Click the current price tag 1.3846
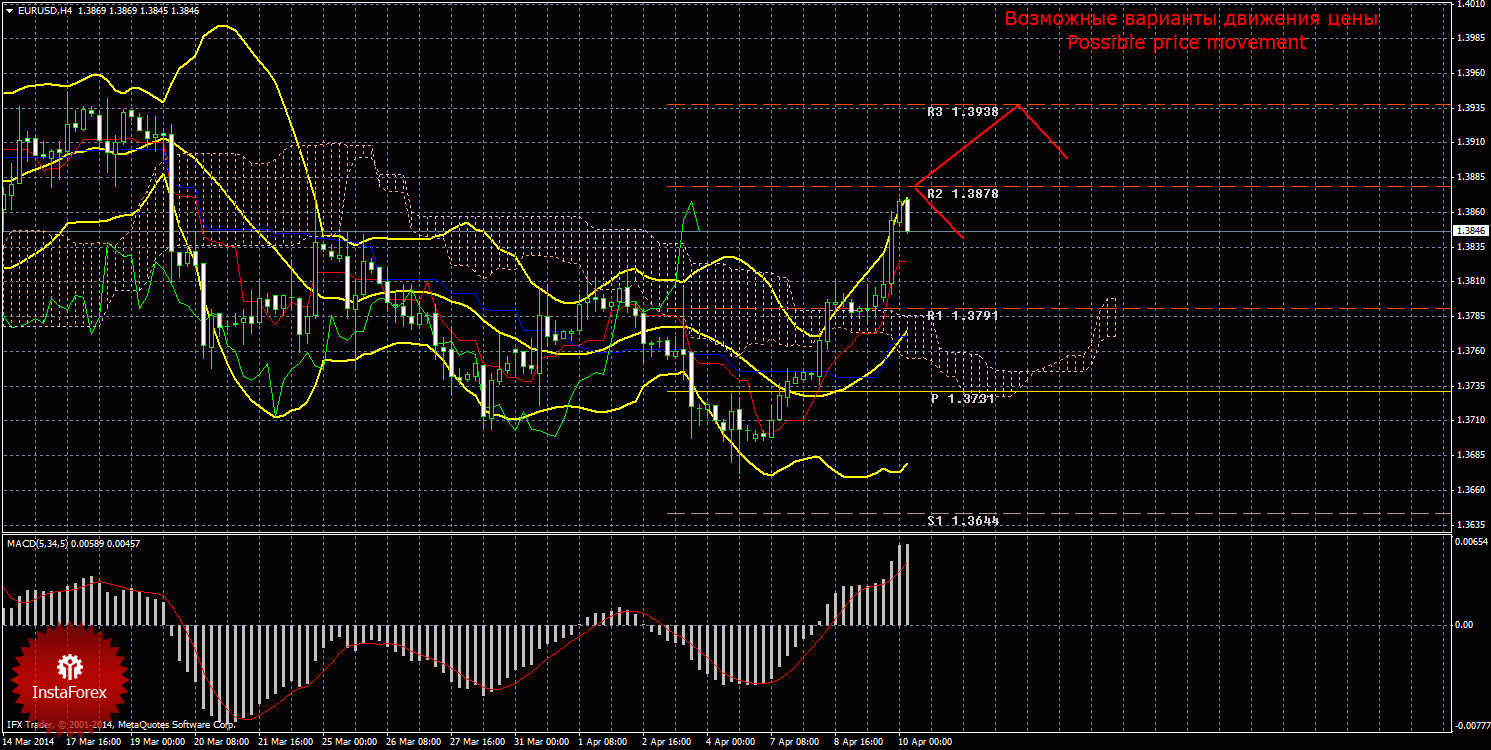1491x750 pixels. tap(1471, 230)
